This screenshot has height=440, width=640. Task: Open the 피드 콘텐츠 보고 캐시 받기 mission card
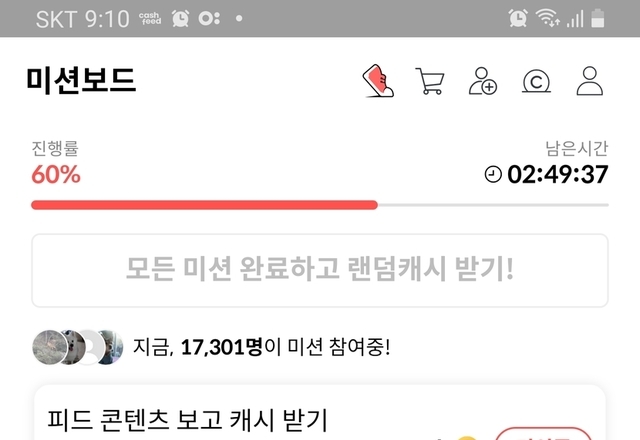coord(320,412)
